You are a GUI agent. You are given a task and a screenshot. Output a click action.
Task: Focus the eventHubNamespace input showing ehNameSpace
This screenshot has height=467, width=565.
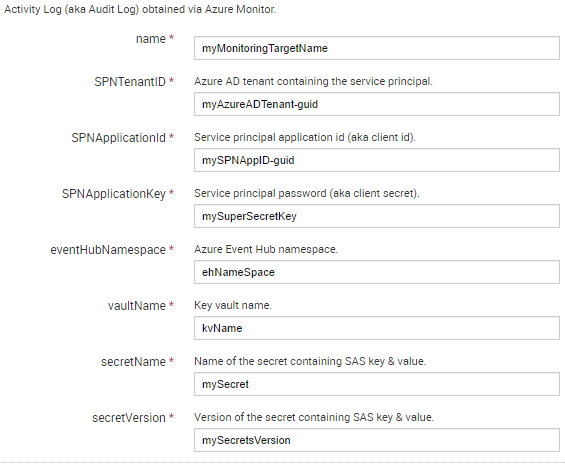pos(377,272)
